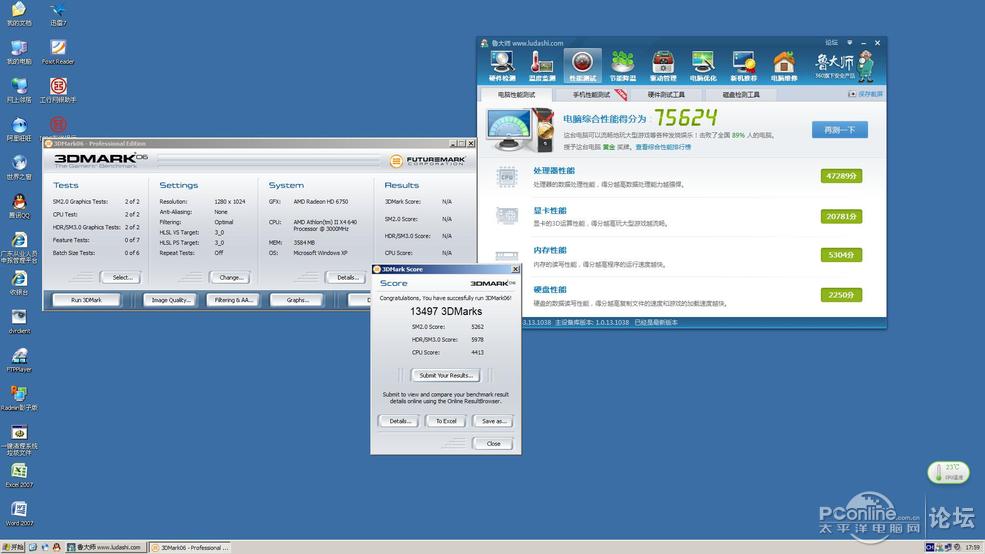Click the 20781分 graphics score badge
Screen dimensions: 985x554
tap(841, 216)
